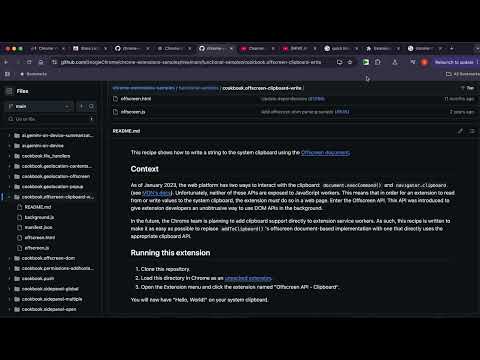Open the functional-samples breadcrumb link
The width and height of the screenshot is (480, 360).
point(199,88)
